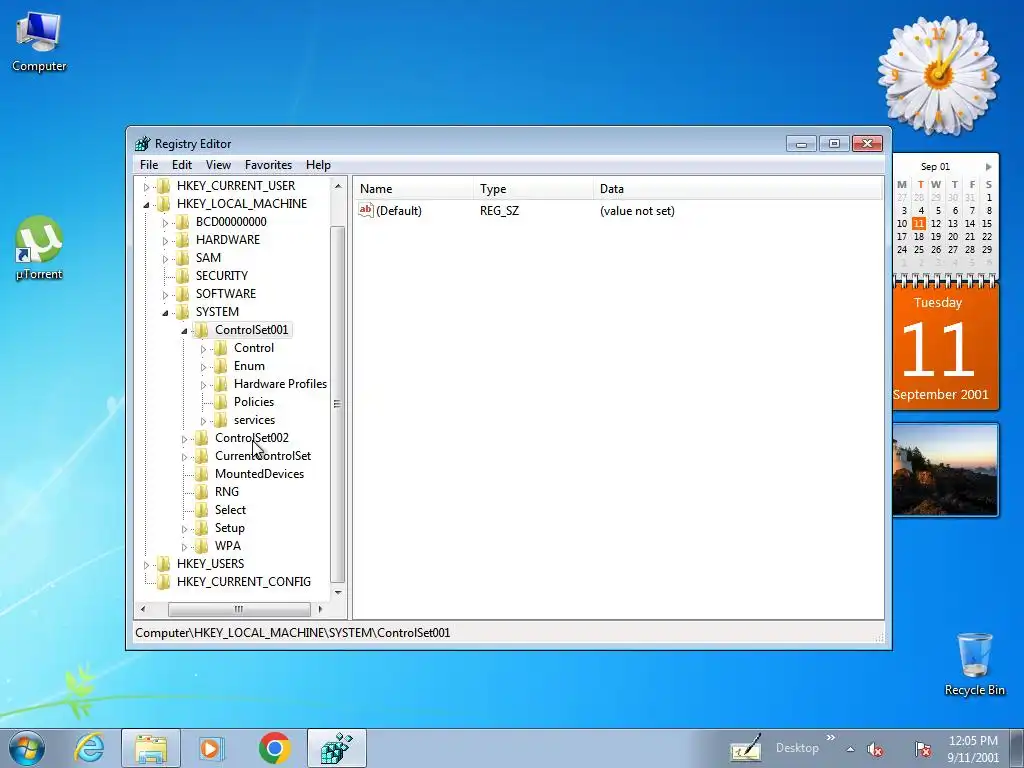The image size is (1024, 768).
Task: Go to next month in calendar gadget
Action: [988, 167]
